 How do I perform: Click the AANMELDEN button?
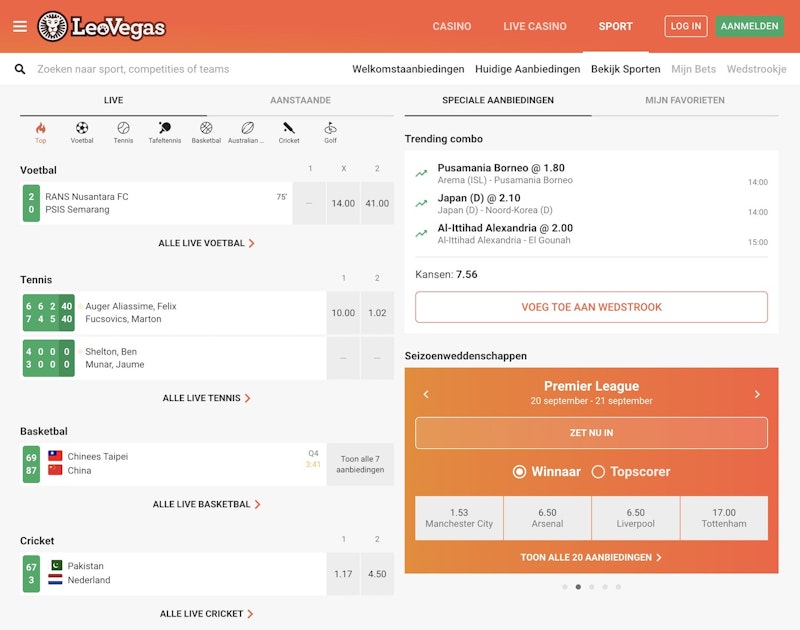[749, 26]
